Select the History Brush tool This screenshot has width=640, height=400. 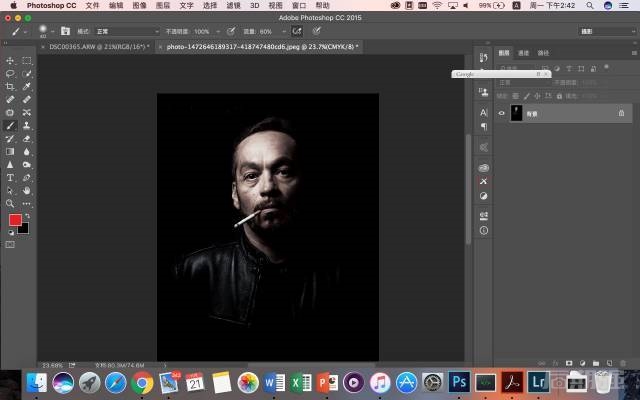pos(10,139)
